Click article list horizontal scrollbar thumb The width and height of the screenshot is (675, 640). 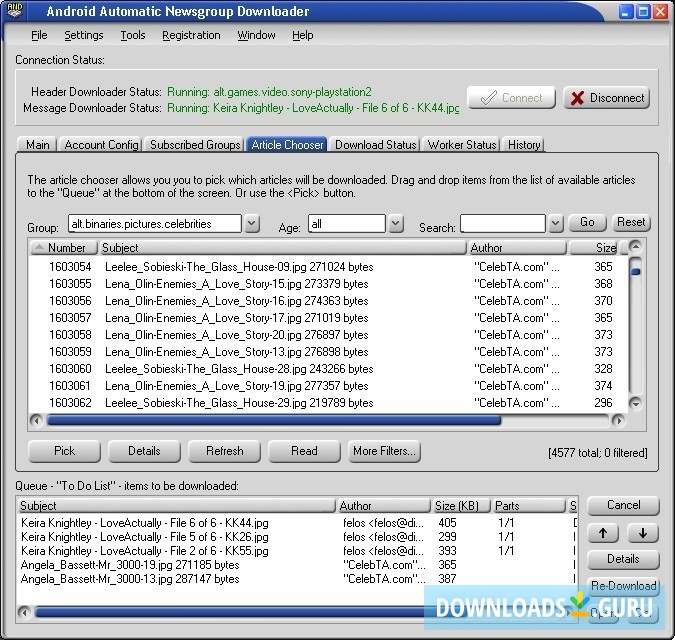(x=274, y=420)
